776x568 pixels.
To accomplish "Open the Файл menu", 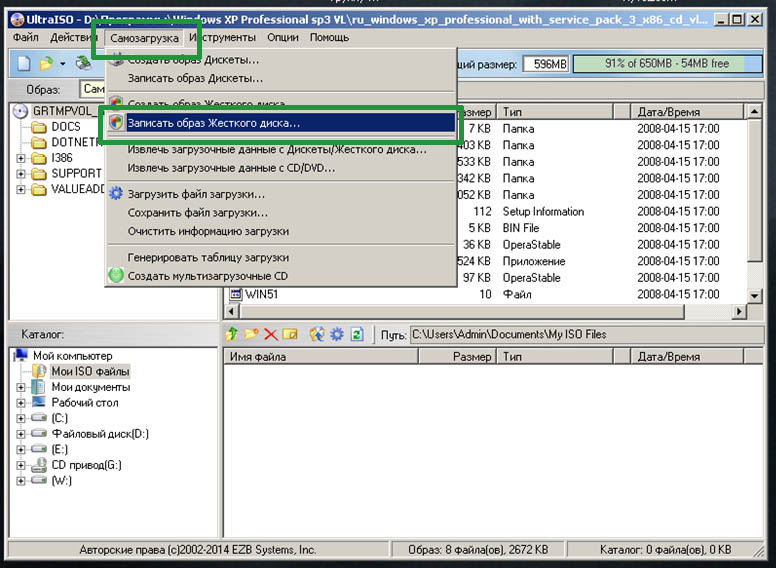I will point(26,37).
